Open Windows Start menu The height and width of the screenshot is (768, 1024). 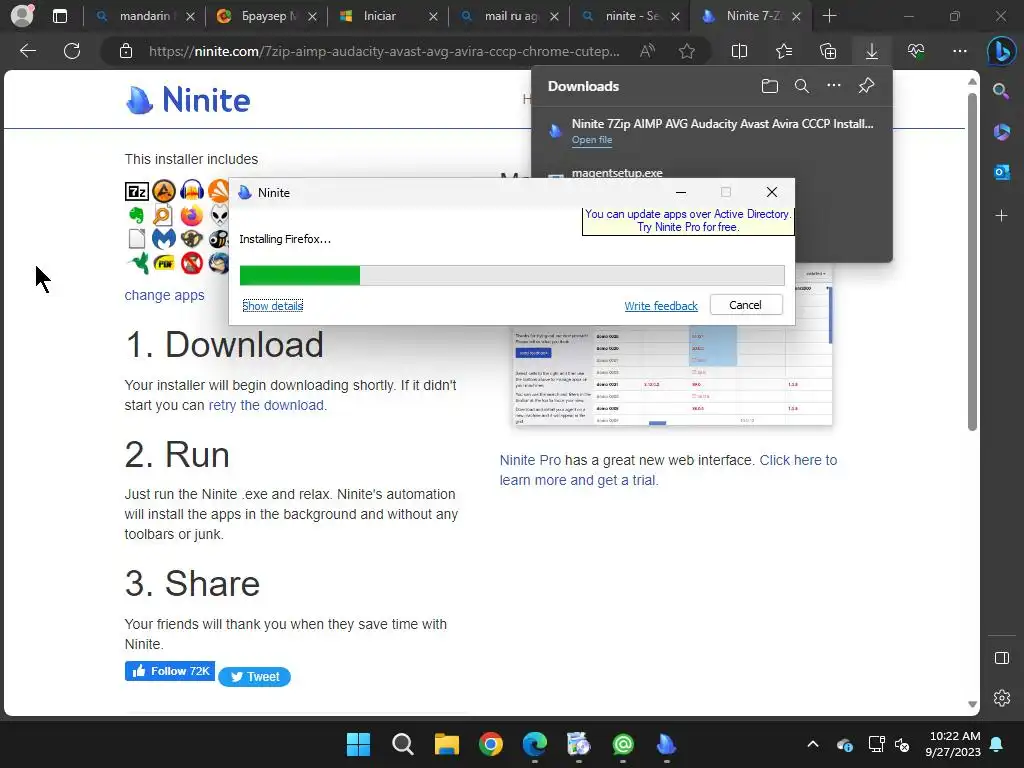tap(359, 744)
